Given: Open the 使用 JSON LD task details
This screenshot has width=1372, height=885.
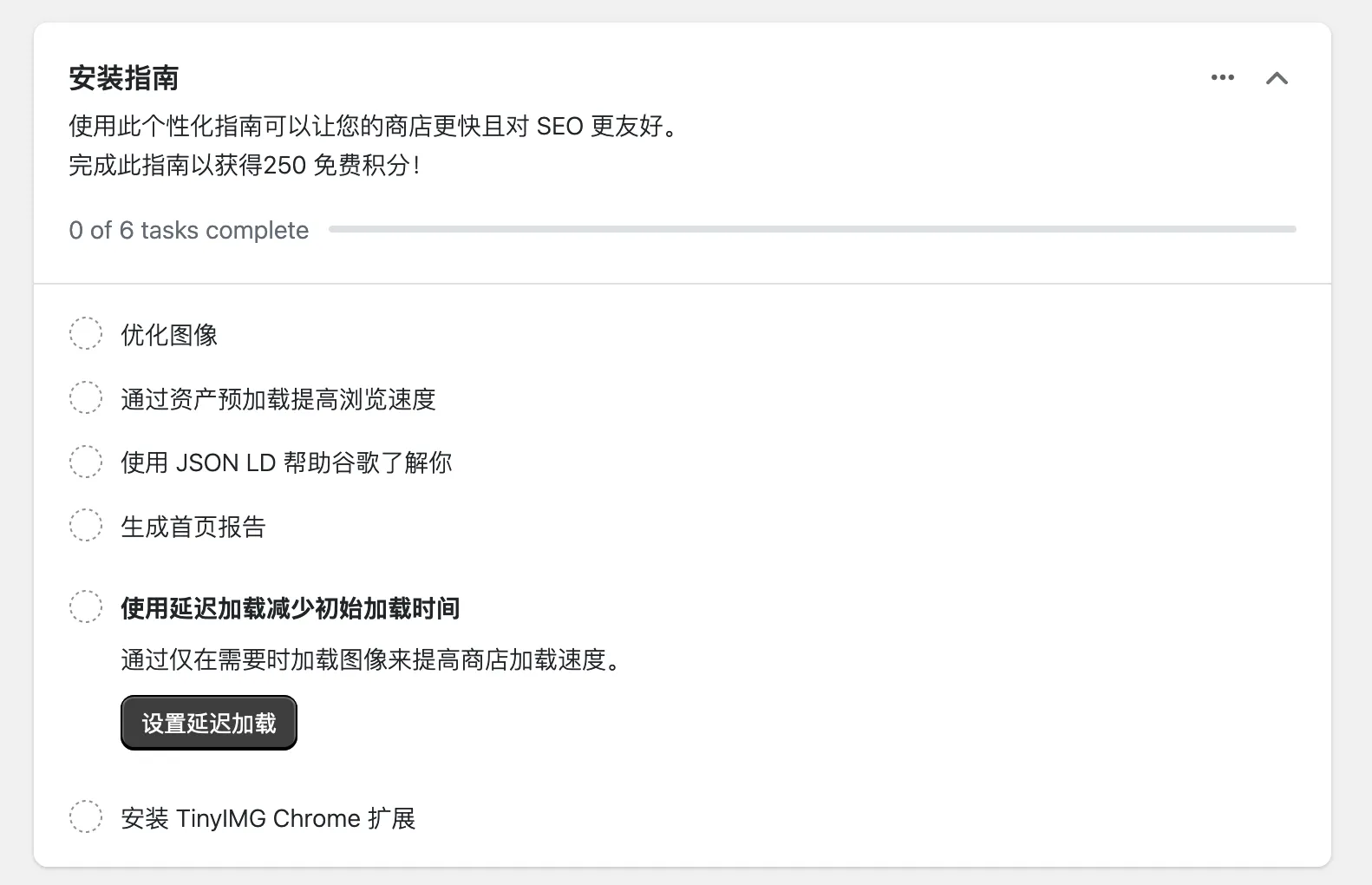Looking at the screenshot, I should tap(287, 462).
